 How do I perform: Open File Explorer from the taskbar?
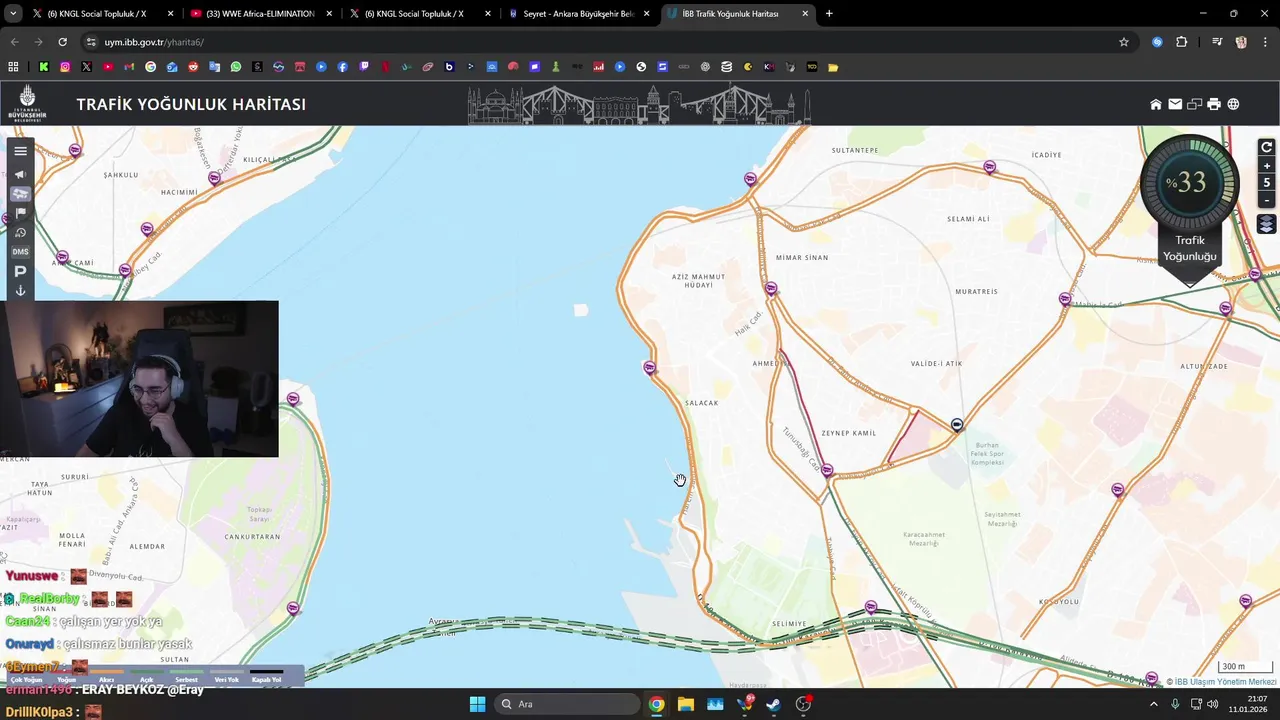pos(686,704)
